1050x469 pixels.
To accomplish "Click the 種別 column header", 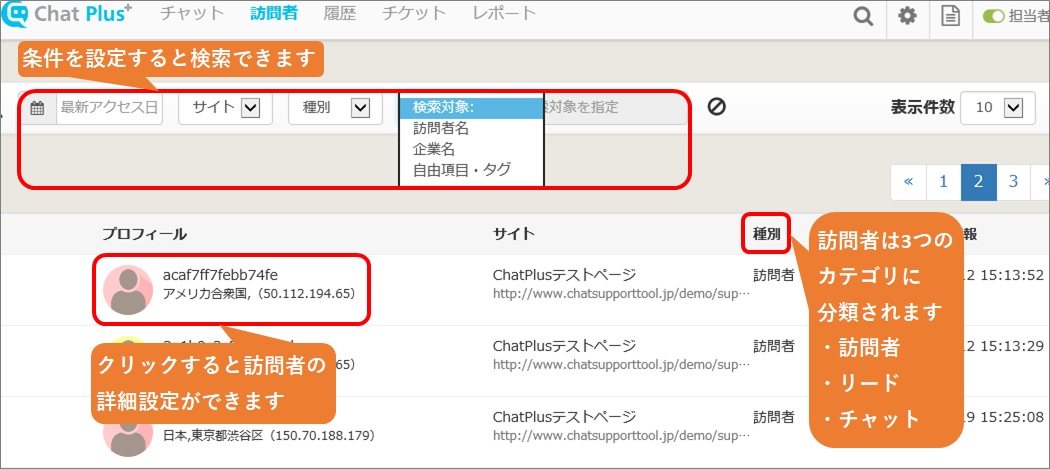I will coord(766,234).
